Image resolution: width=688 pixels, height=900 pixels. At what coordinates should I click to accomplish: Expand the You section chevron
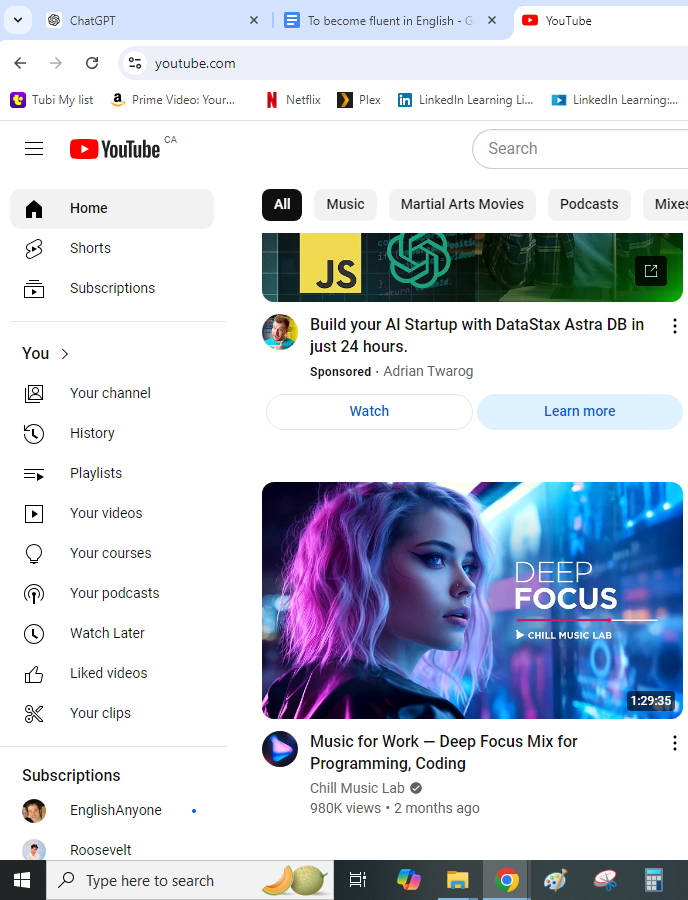coord(65,354)
